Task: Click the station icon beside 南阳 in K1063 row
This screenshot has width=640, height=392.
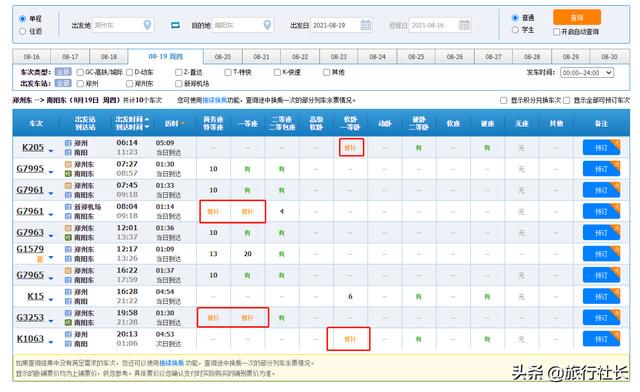Action: point(68,343)
